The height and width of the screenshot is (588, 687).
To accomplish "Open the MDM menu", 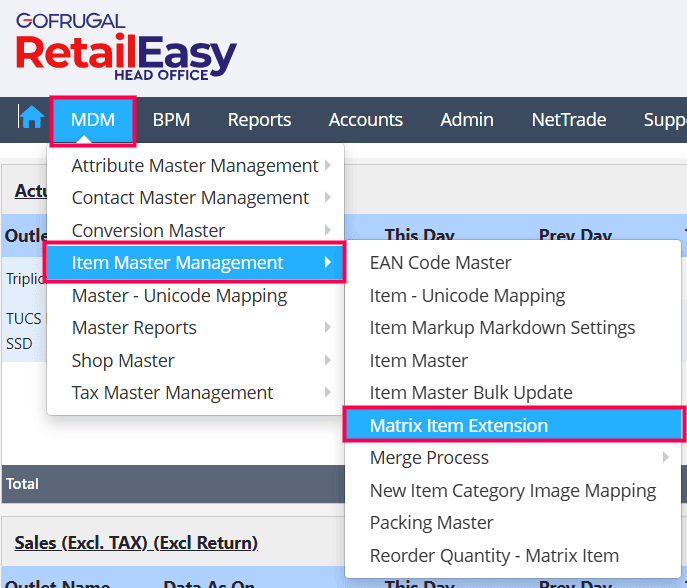I will 92,120.
